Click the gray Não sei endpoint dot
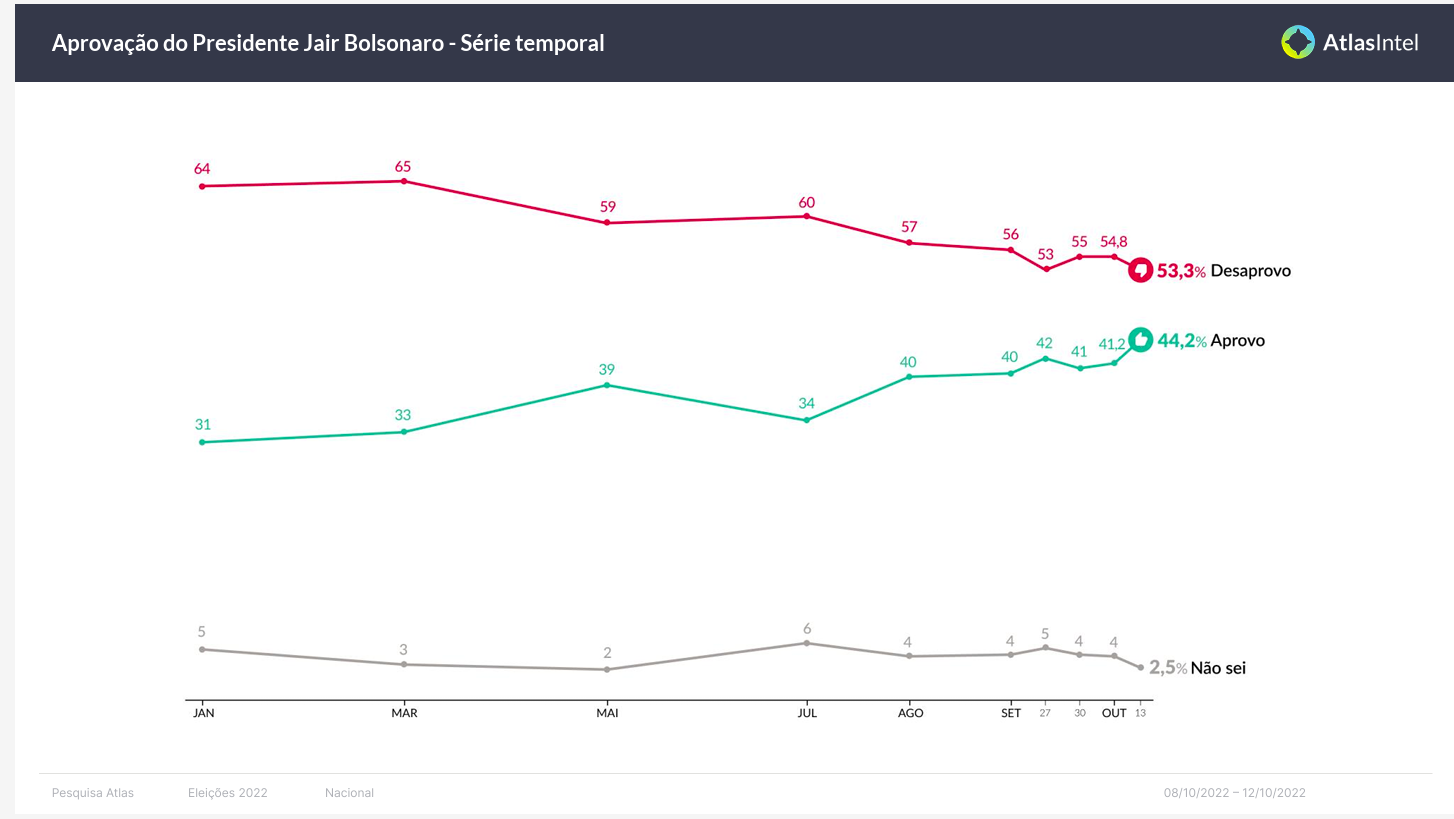 pyautogui.click(x=1140, y=667)
